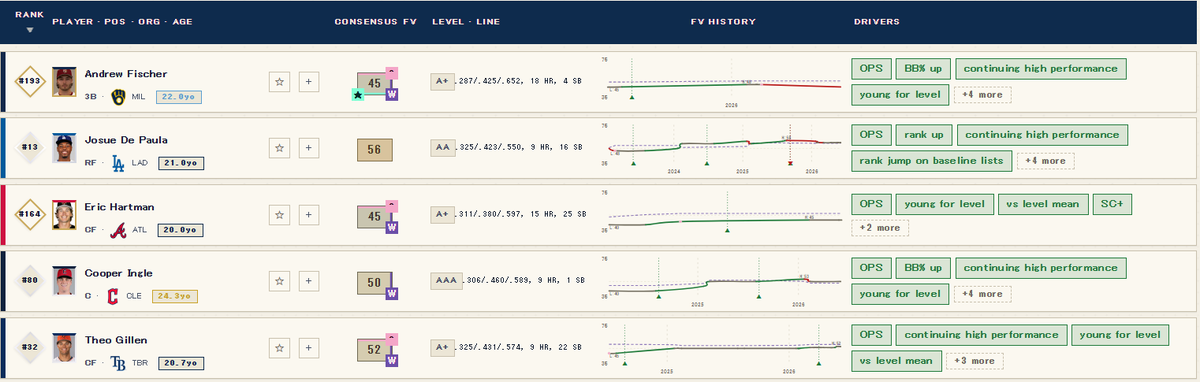The image size is (1200, 382).
Task: Click the SC+ driver tag for Hartman
Action: tap(1111, 203)
